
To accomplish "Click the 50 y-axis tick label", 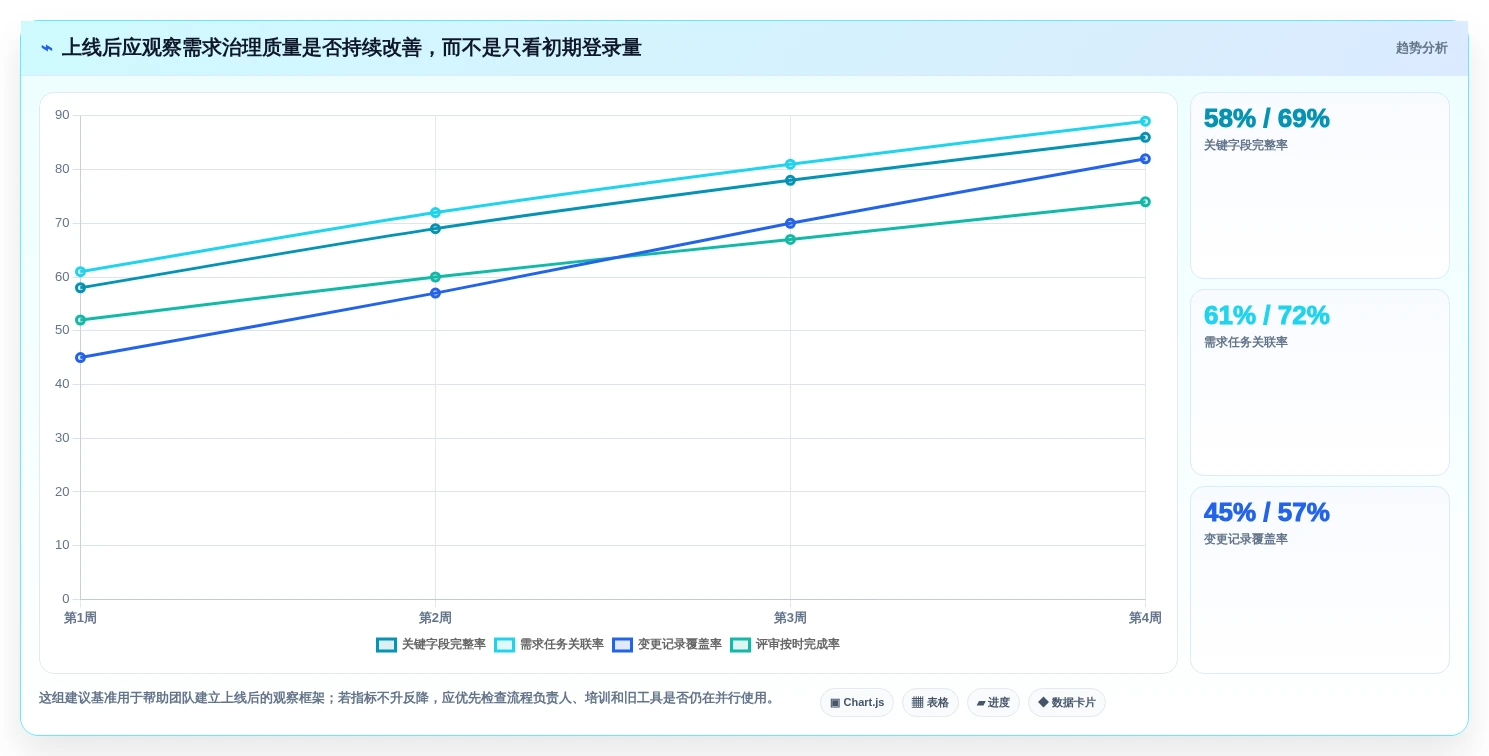I will (62, 330).
